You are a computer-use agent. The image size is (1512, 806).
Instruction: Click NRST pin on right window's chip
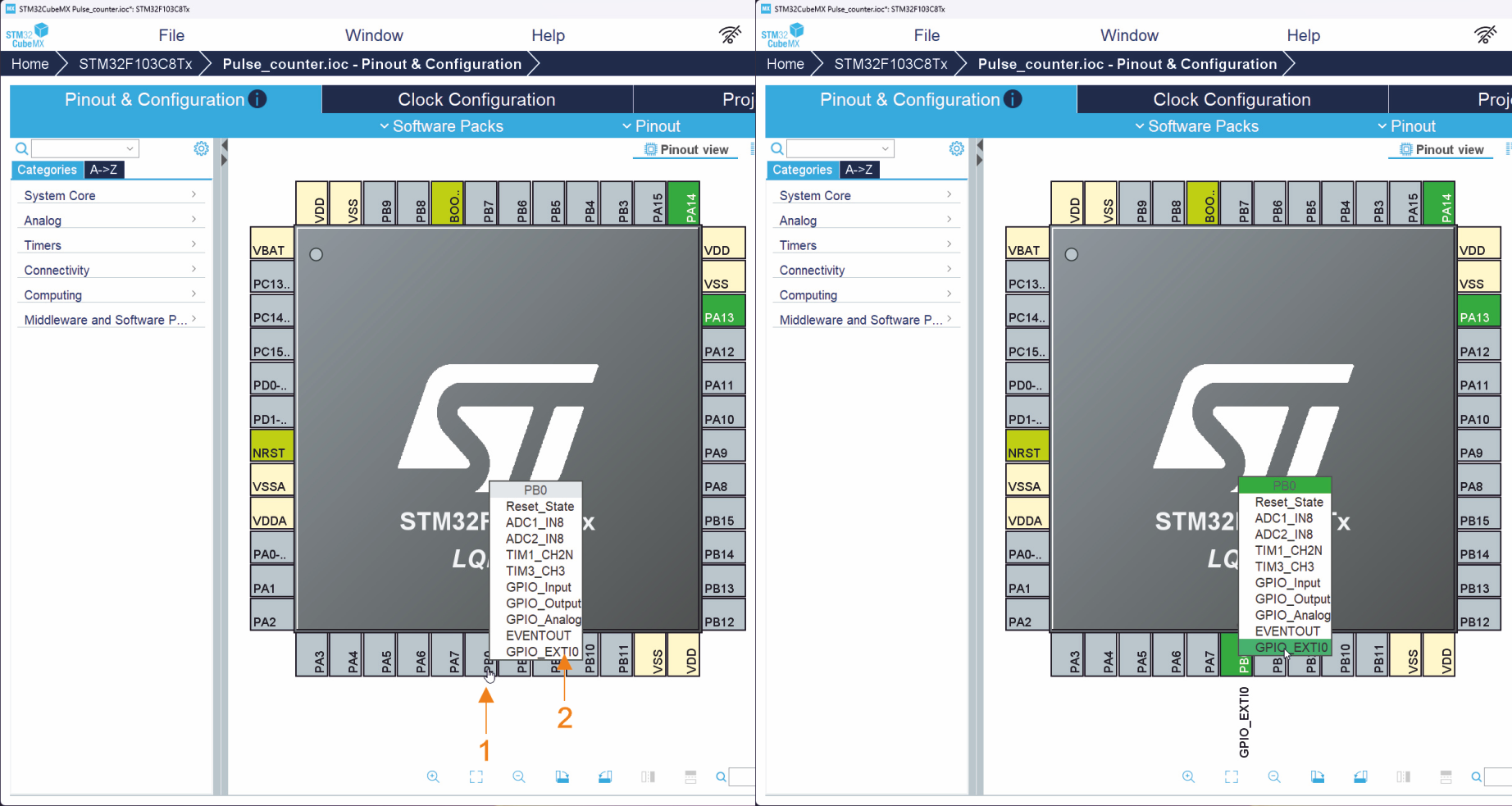pos(1027,445)
